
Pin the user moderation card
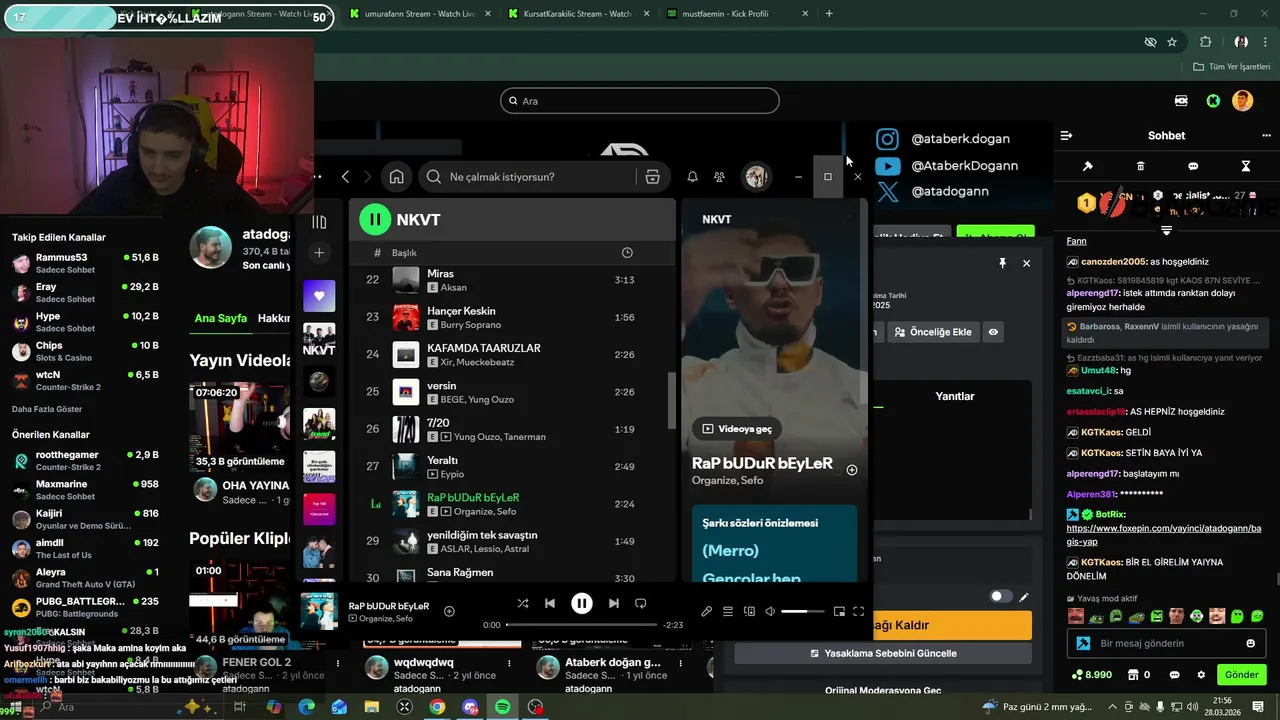click(1002, 263)
